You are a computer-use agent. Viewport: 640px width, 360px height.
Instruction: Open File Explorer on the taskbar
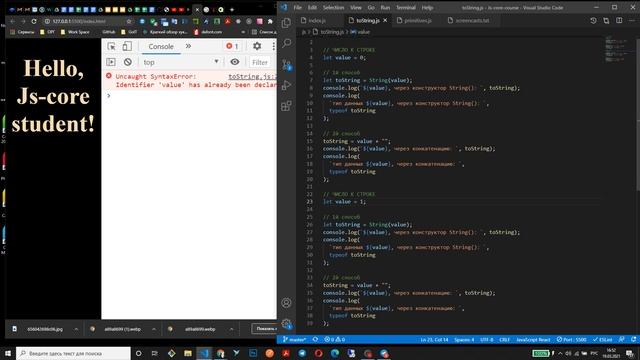pyautogui.click(x=188, y=353)
